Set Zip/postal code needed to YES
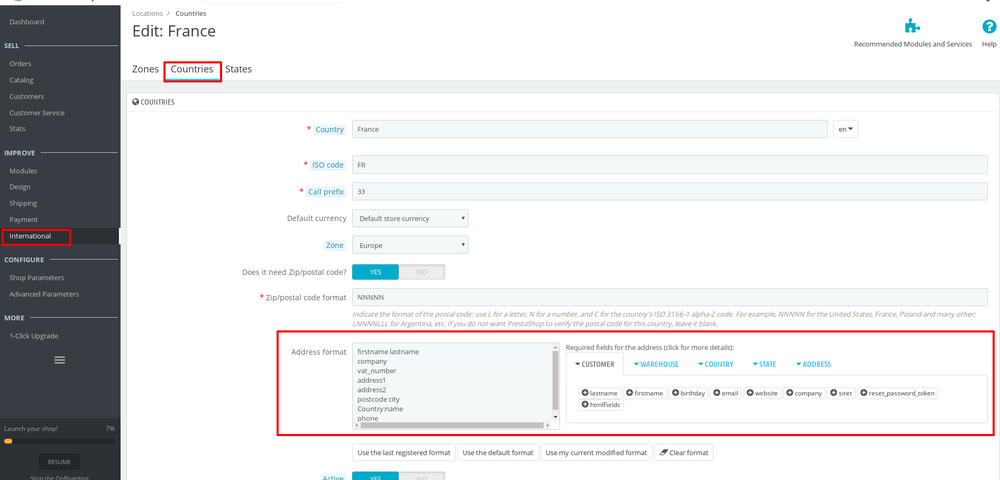 [376, 272]
